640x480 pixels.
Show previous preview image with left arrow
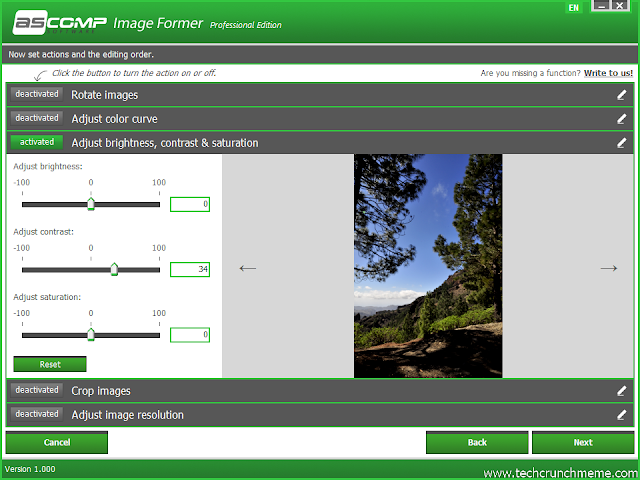point(248,268)
